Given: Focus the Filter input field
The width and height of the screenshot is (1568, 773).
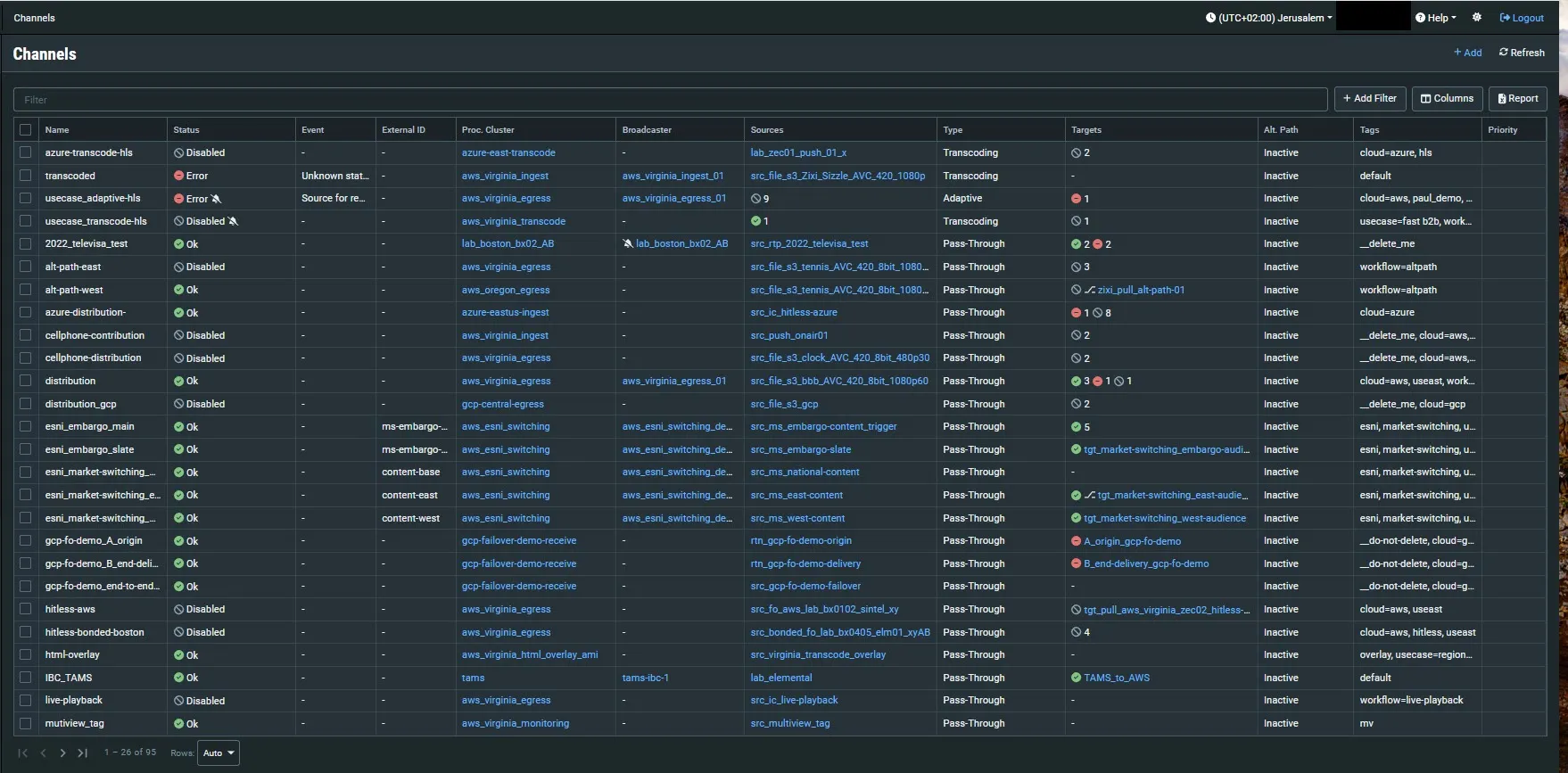Looking at the screenshot, I should (x=671, y=100).
